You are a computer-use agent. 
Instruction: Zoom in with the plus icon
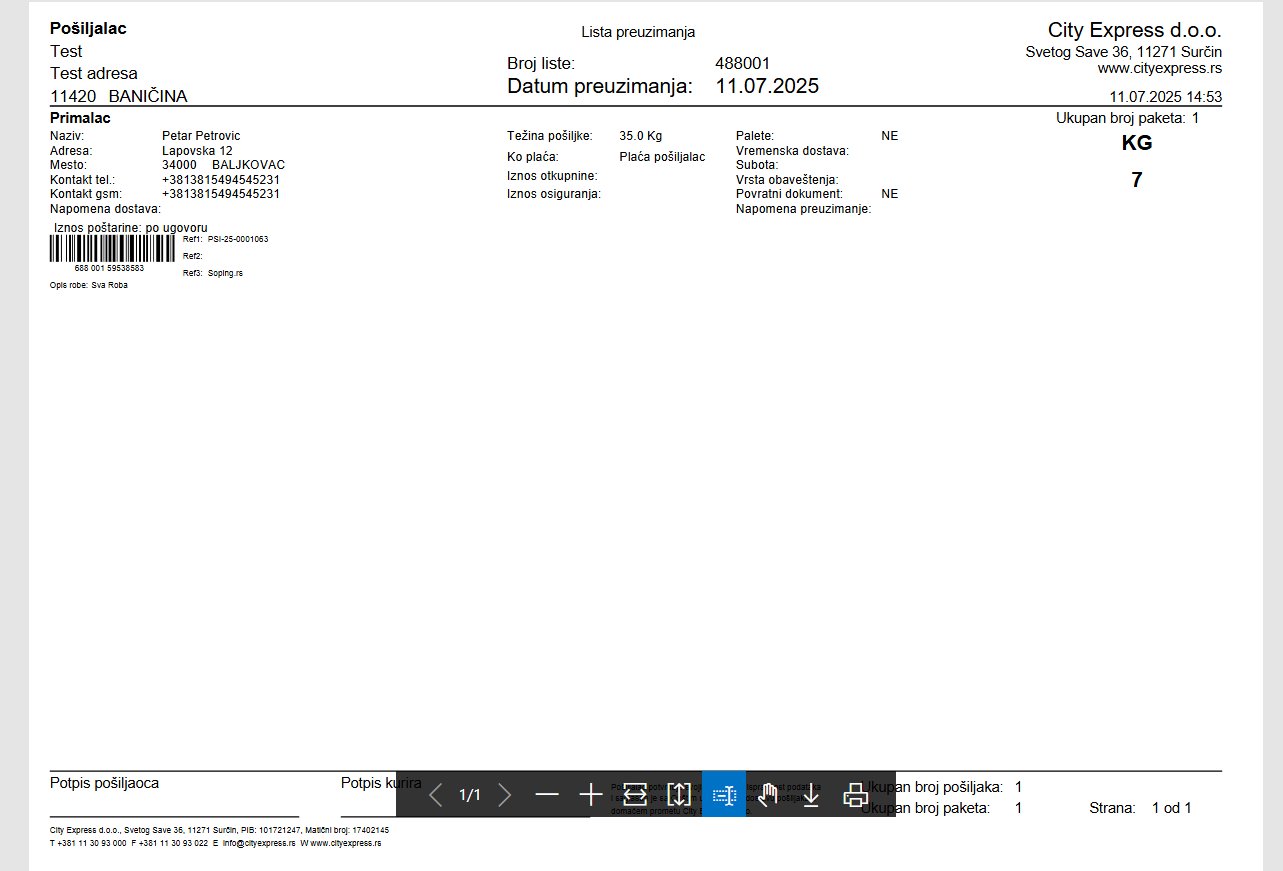pos(591,796)
